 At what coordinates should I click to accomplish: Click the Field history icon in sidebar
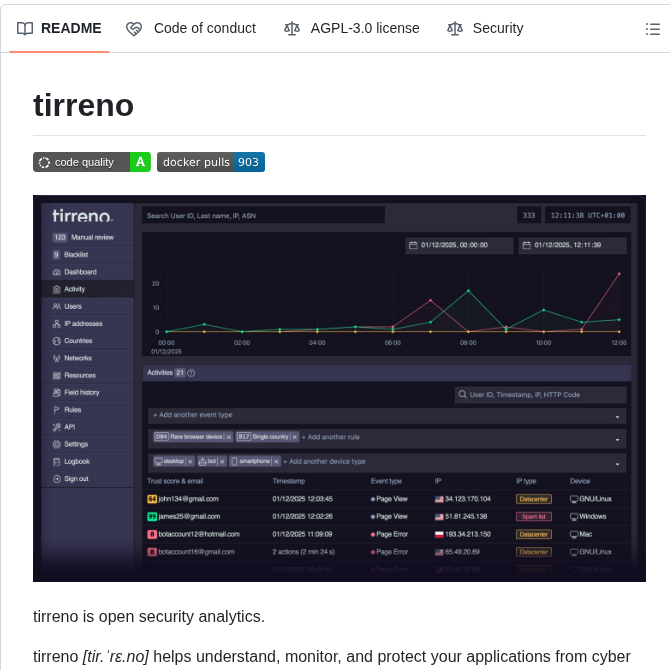[x=56, y=393]
